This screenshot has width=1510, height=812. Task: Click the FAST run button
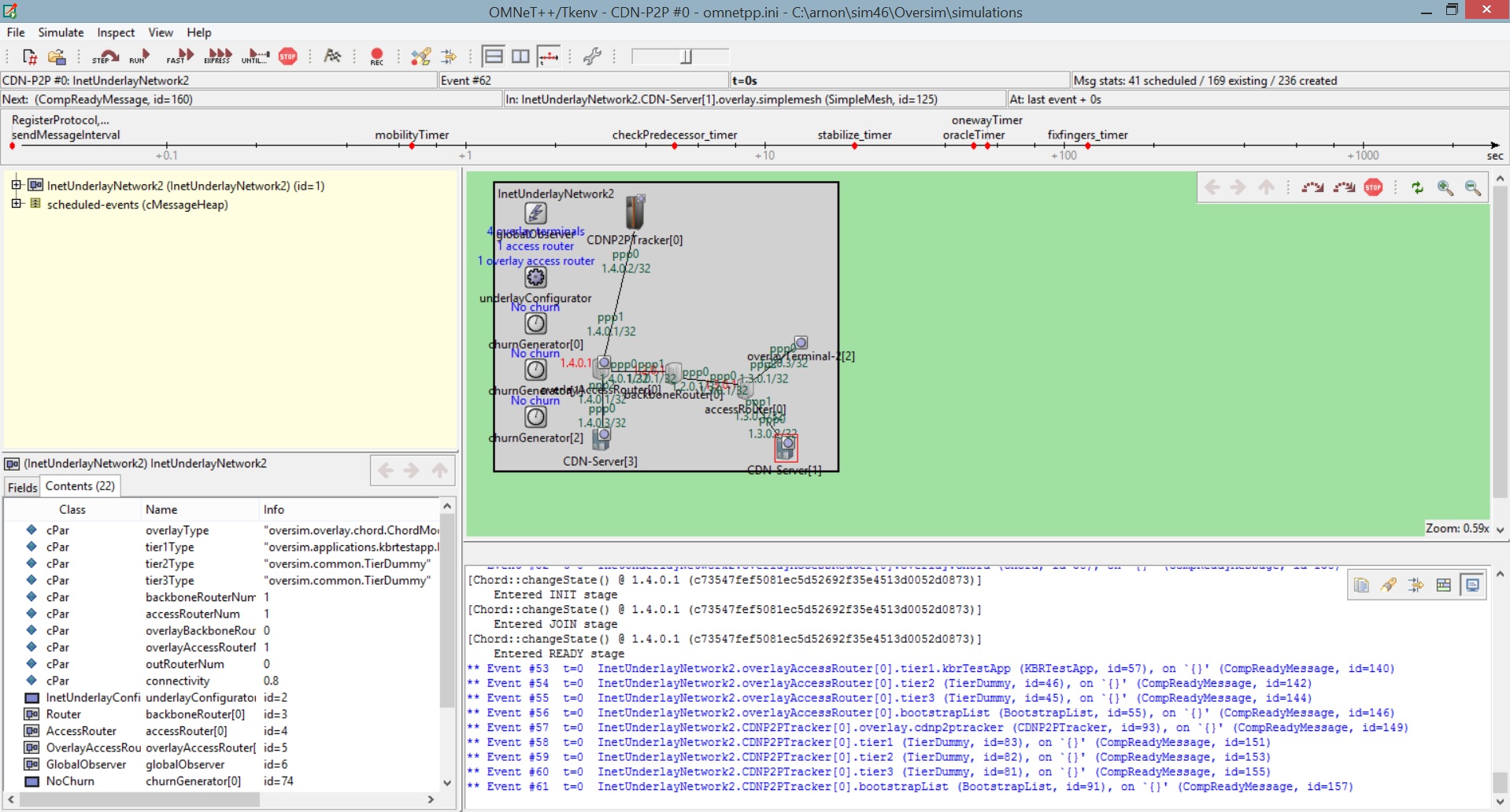[x=180, y=57]
